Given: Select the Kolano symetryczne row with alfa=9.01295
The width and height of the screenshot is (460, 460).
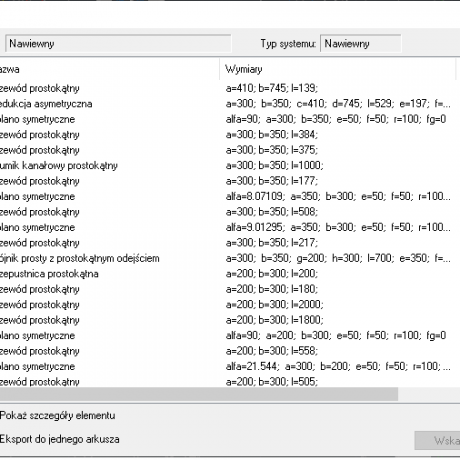Looking at the screenshot, I should click(x=228, y=227).
